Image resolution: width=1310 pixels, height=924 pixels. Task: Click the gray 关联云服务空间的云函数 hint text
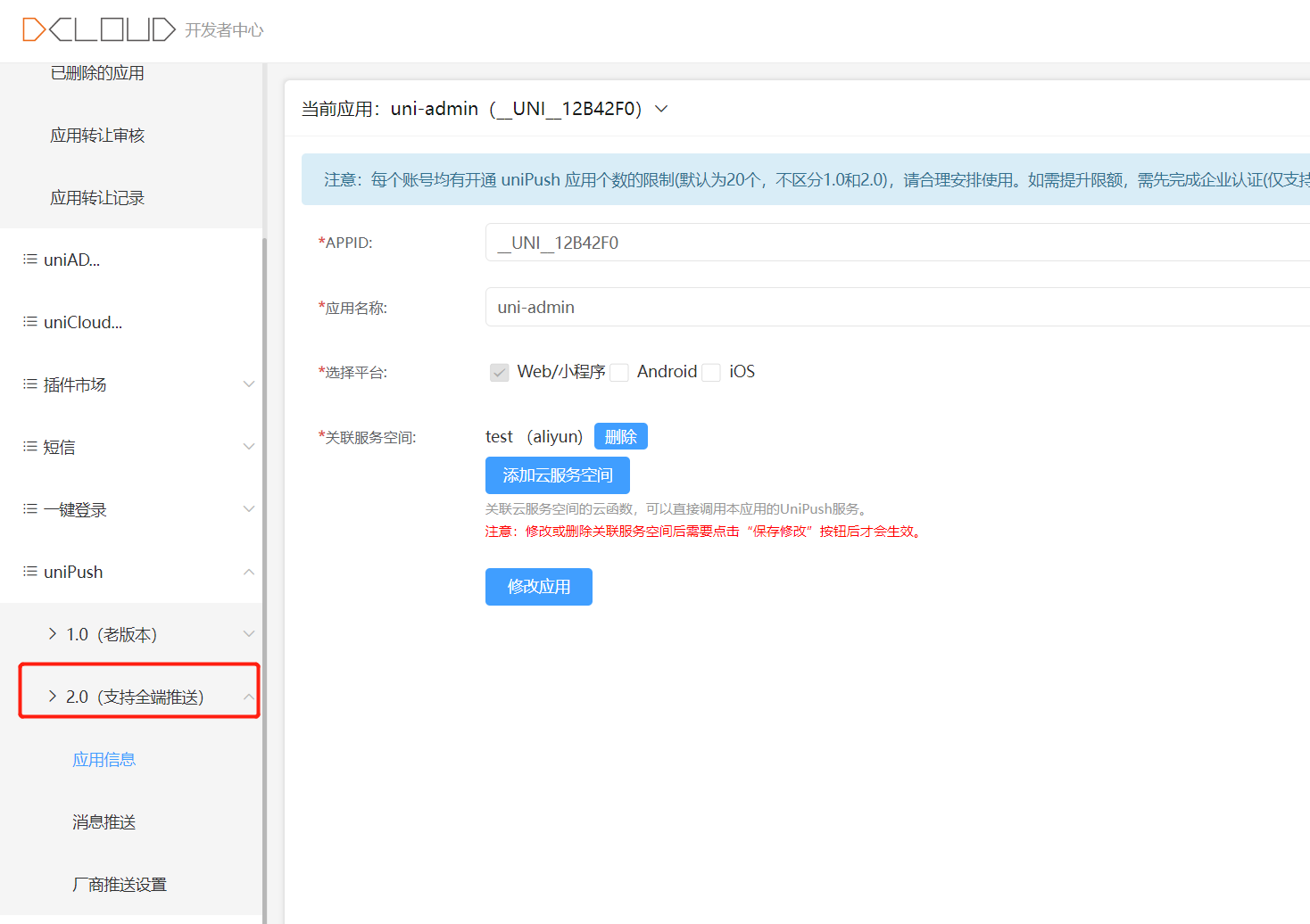pos(677,509)
